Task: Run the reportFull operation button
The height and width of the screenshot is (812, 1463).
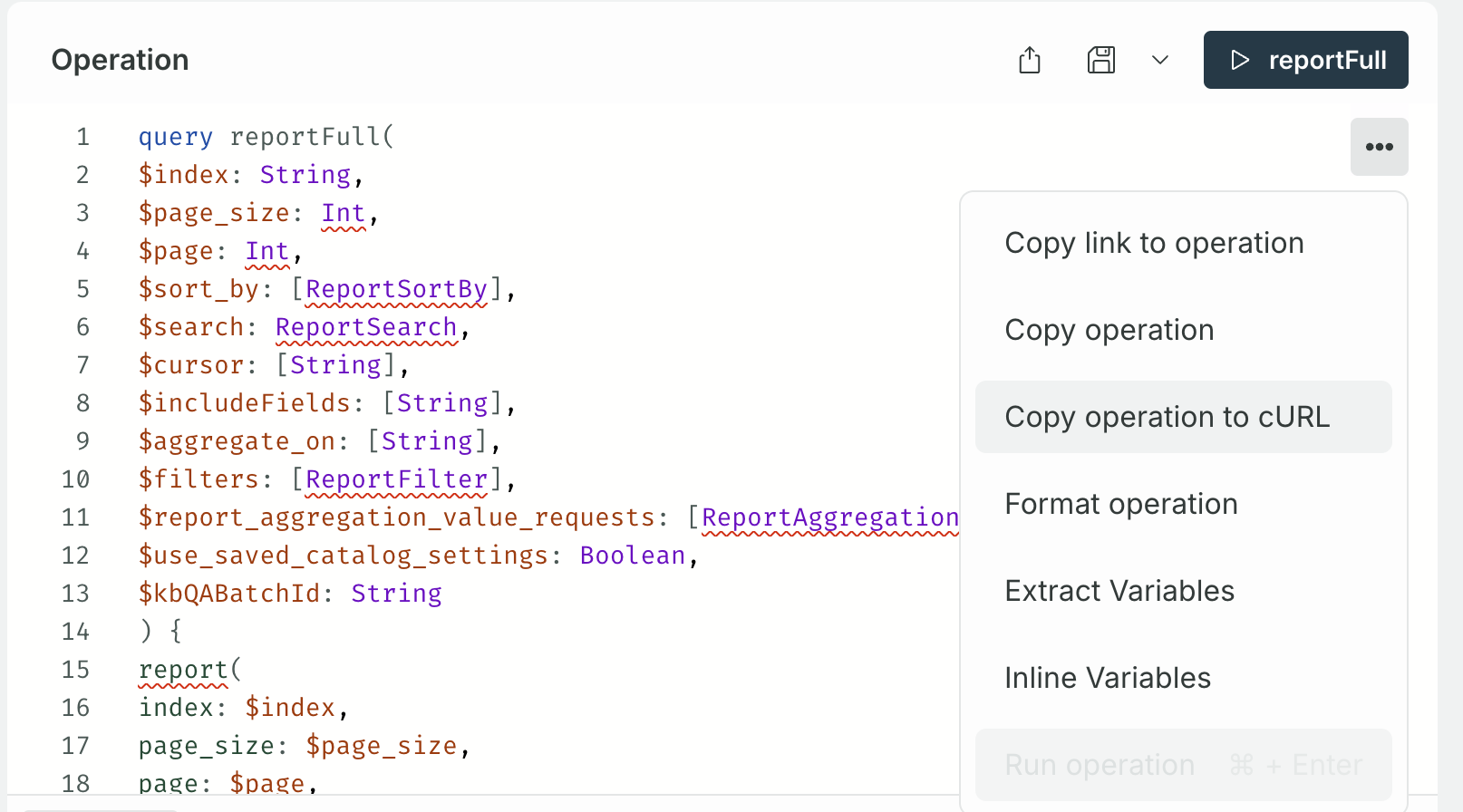Action: click(x=1306, y=60)
